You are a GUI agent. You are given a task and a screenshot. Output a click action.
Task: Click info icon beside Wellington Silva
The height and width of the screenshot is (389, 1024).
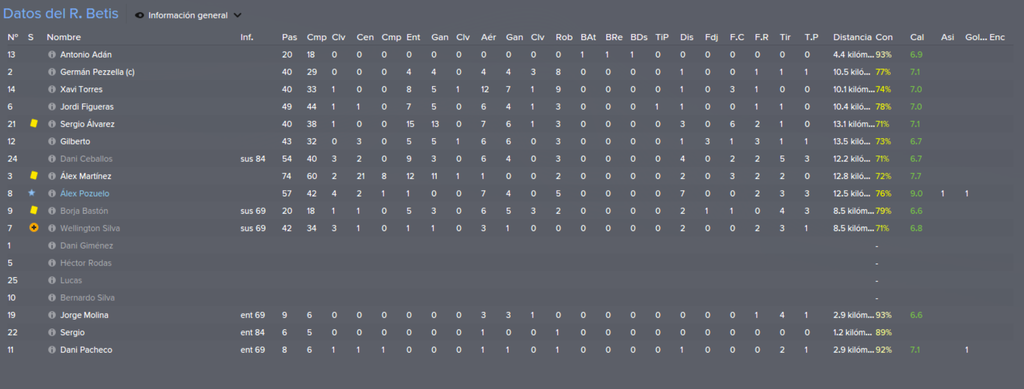(52, 228)
